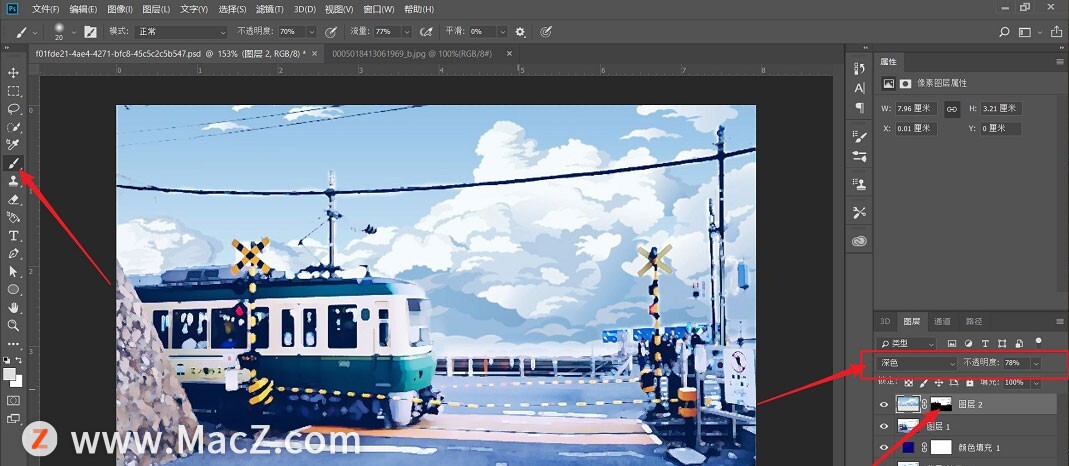Filter layers by type layers
The height and width of the screenshot is (466, 1069).
[985, 343]
